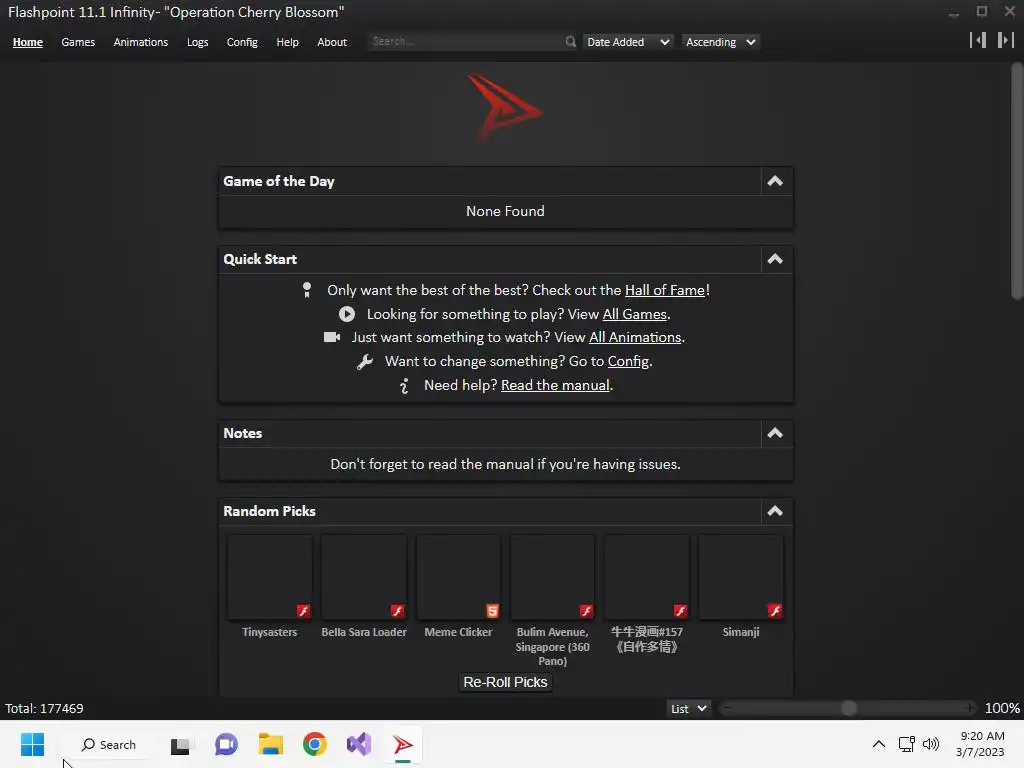Launch Google Chrome from taskbar
Viewport: 1024px width, 768px height.
[x=315, y=744]
